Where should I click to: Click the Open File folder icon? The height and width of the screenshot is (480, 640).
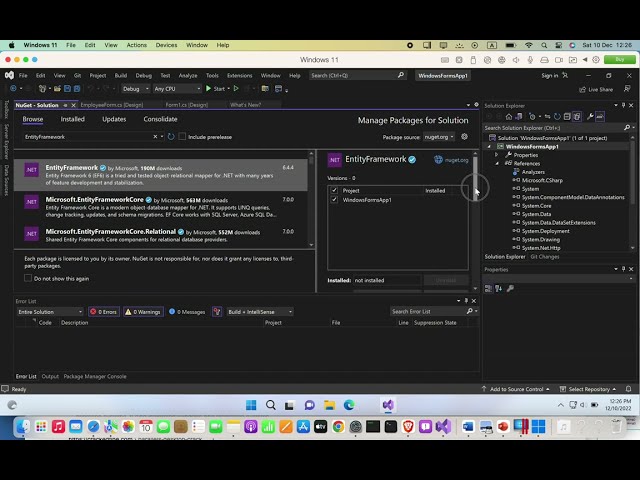tap(58, 89)
